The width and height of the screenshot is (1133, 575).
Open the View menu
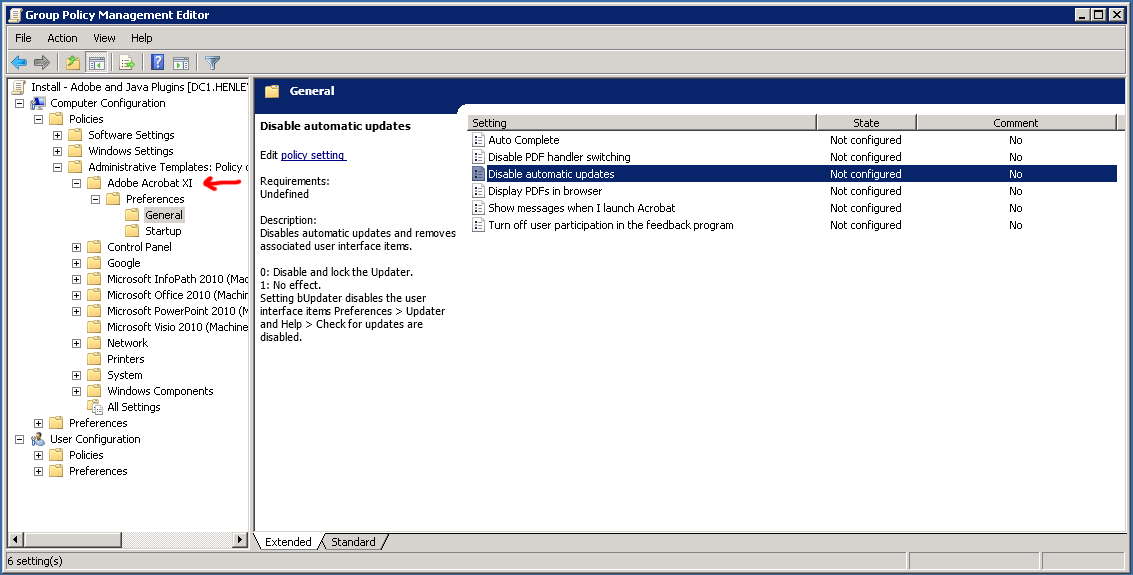pyautogui.click(x=104, y=38)
